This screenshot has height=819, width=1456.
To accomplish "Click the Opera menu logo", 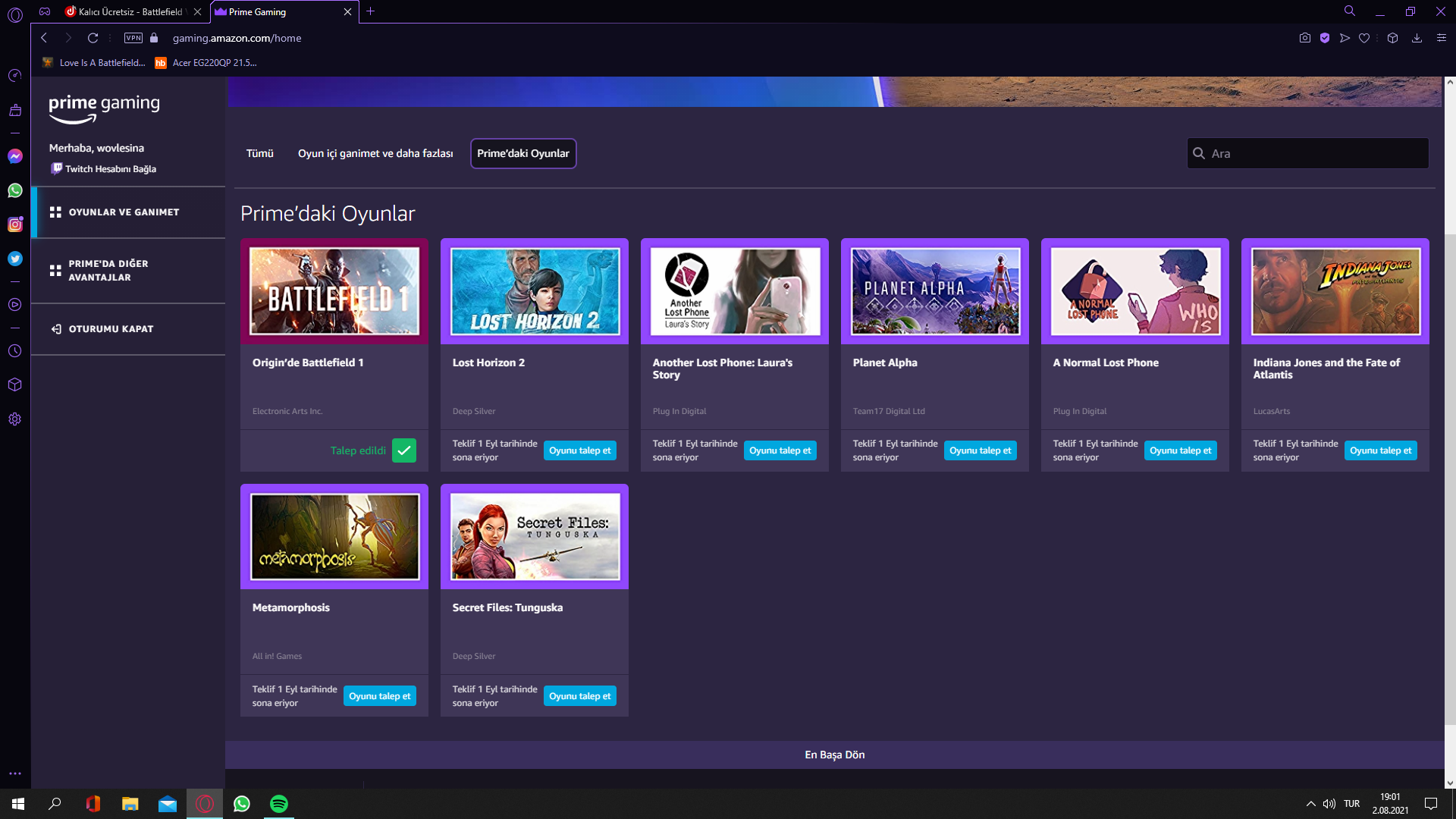I will coord(14,14).
